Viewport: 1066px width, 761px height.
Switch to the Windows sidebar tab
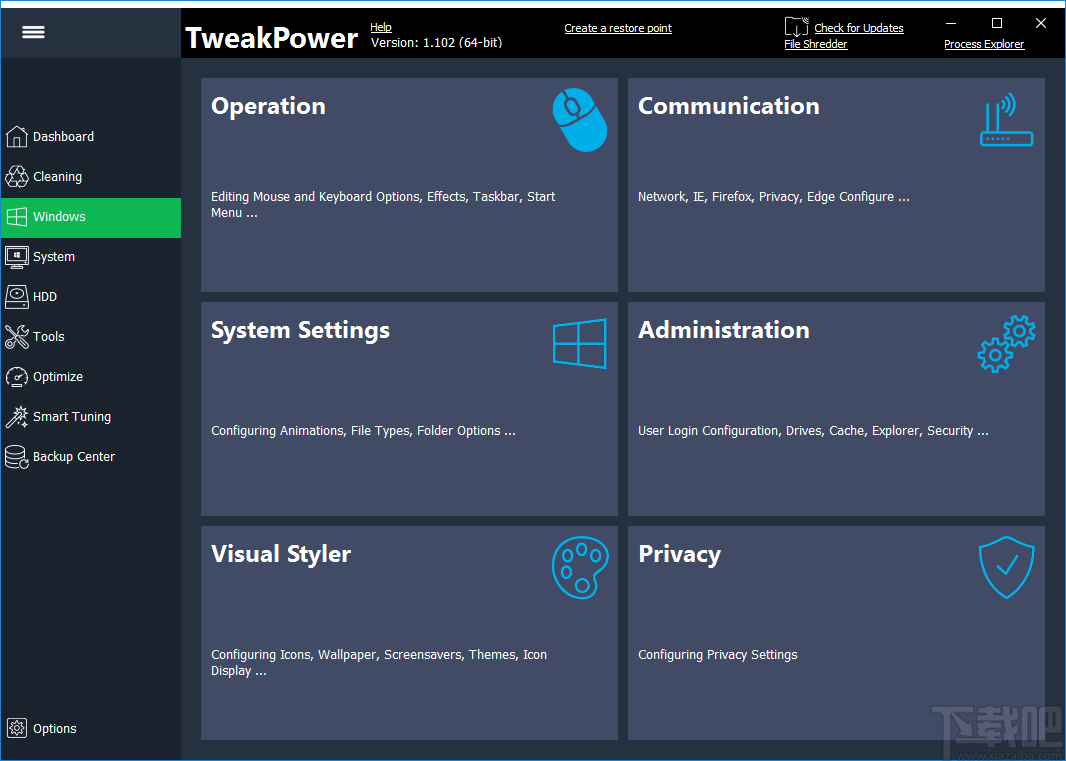coord(60,217)
